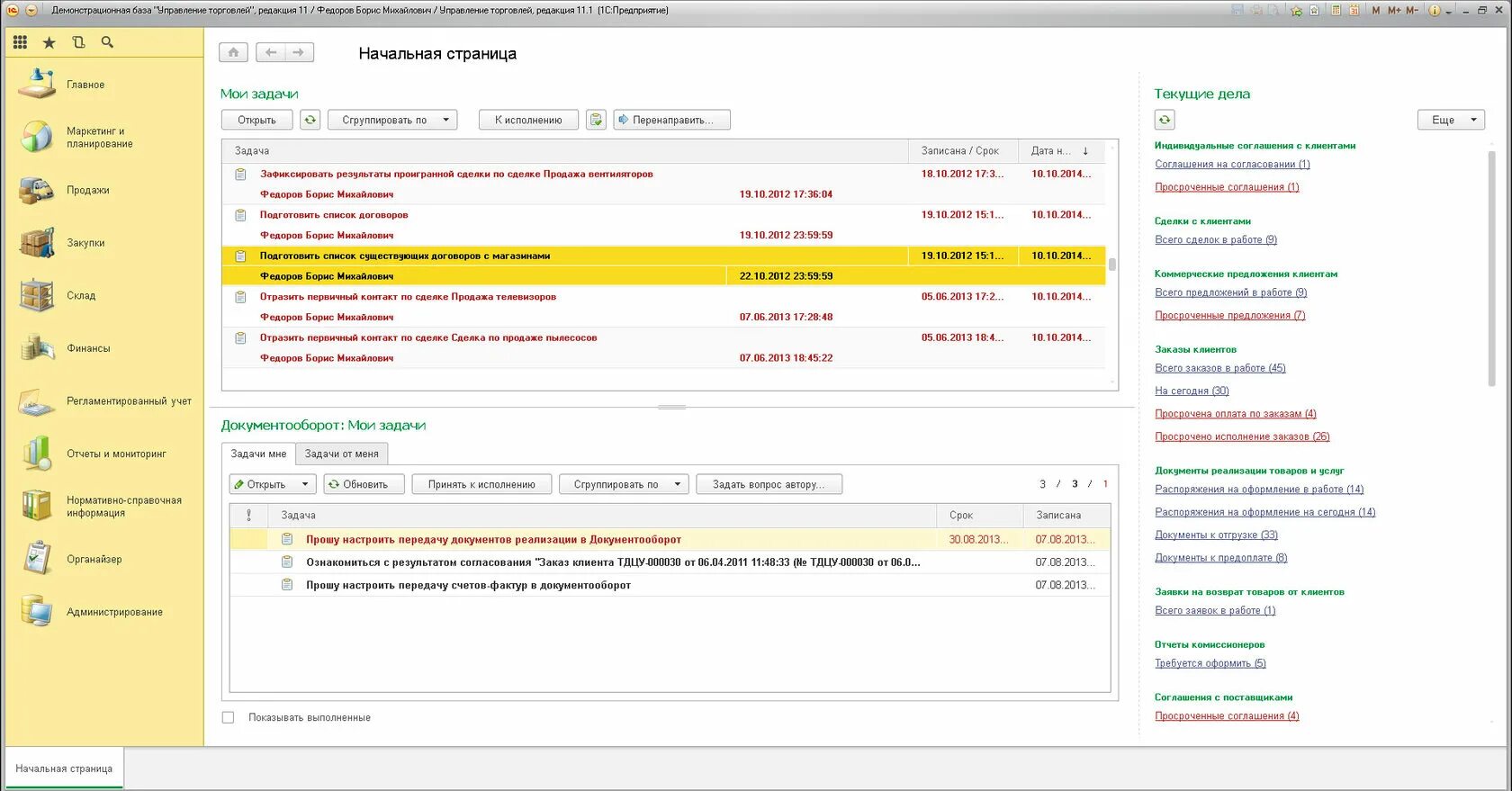1512x791 pixels.
Task: Click the Задача column header in Документооборот table
Action: point(601,516)
